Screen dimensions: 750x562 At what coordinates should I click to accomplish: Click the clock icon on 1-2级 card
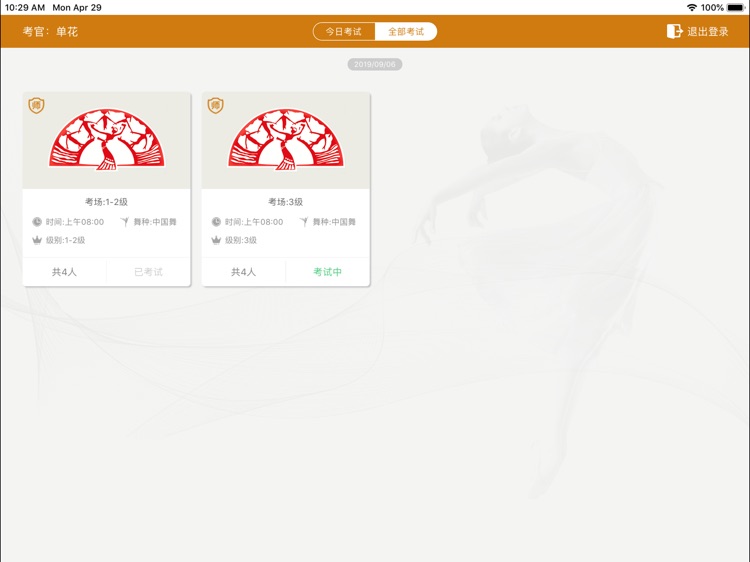point(37,221)
